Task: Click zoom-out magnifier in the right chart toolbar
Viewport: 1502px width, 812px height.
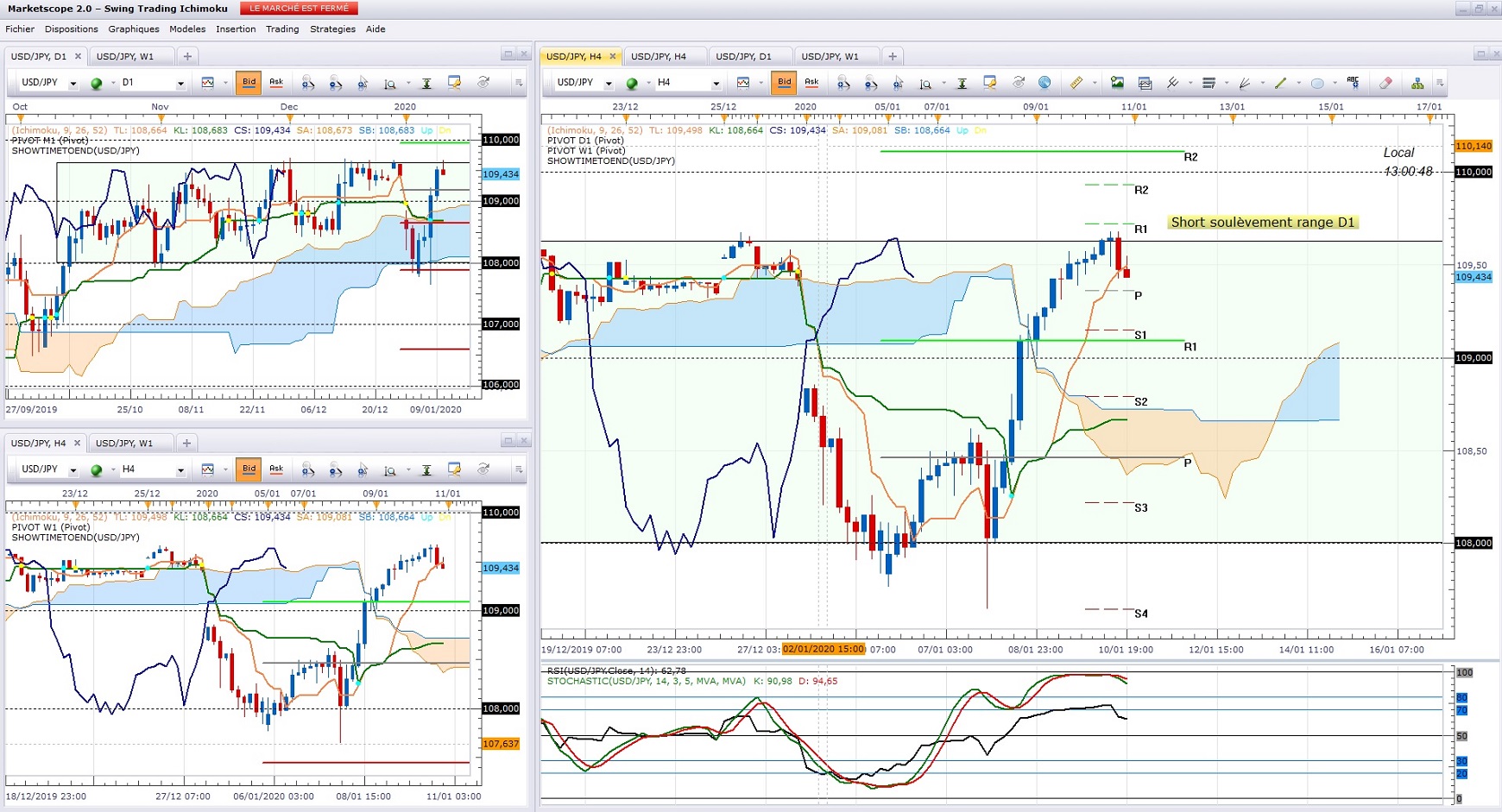Action: pos(871,83)
